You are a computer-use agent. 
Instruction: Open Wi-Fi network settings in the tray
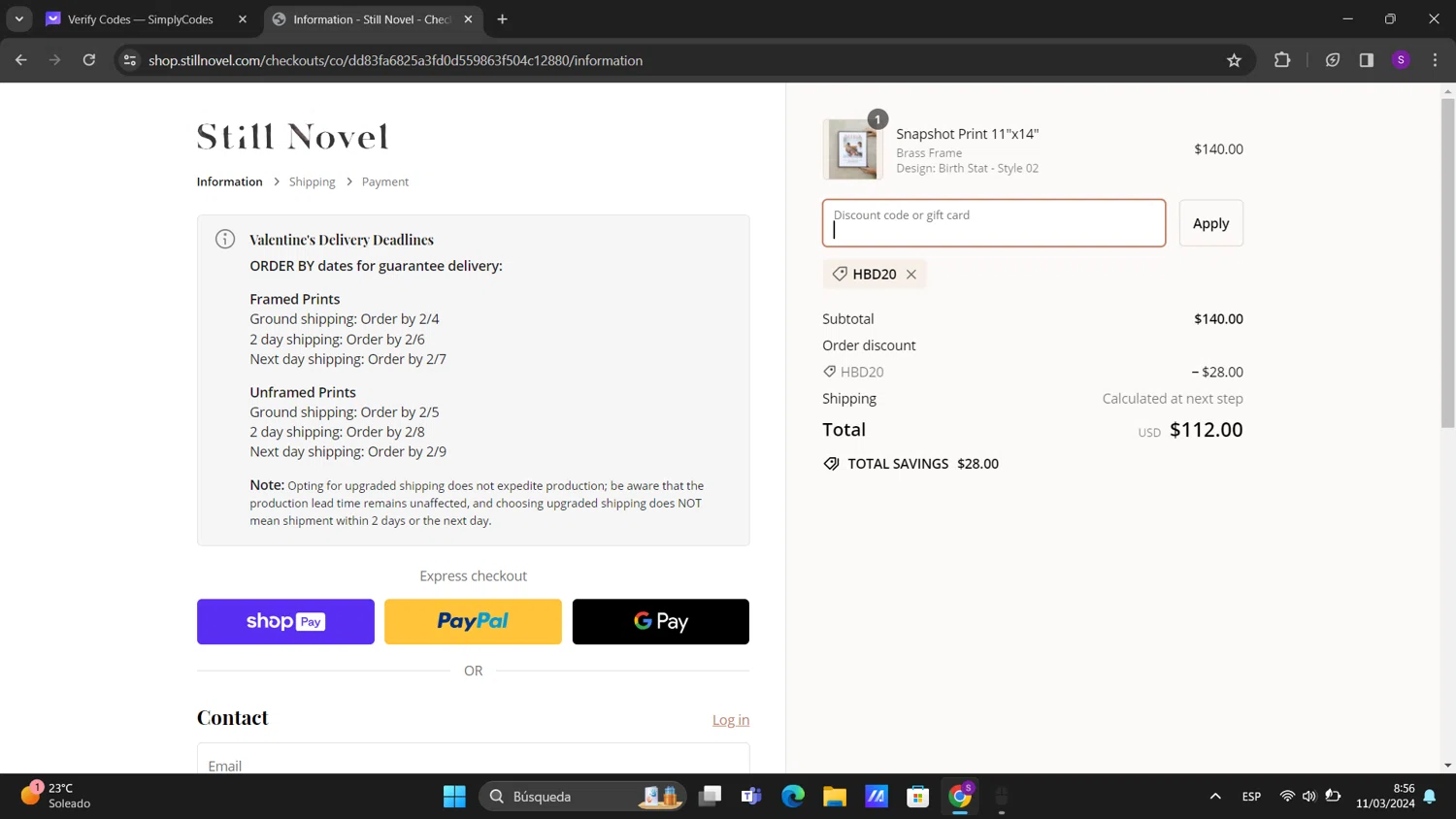point(1287,797)
